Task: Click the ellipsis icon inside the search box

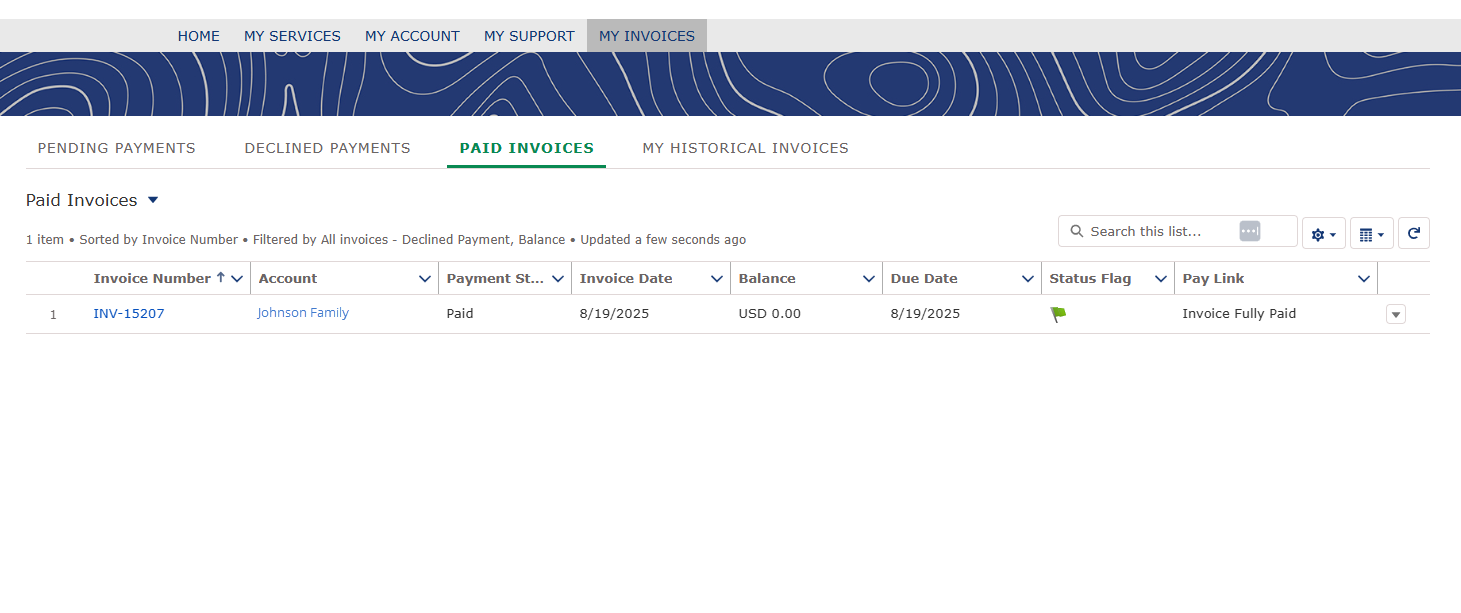Action: pyautogui.click(x=1249, y=230)
